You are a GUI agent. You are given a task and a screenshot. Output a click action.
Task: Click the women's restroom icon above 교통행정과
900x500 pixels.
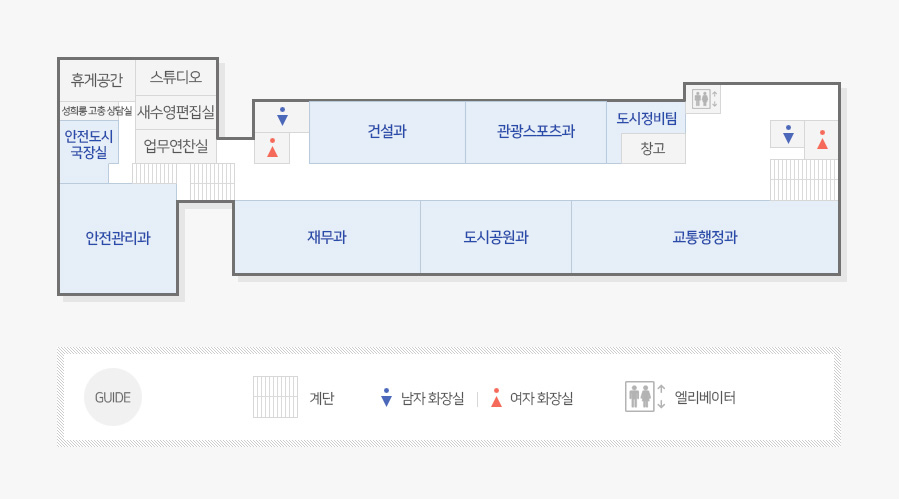click(x=822, y=139)
